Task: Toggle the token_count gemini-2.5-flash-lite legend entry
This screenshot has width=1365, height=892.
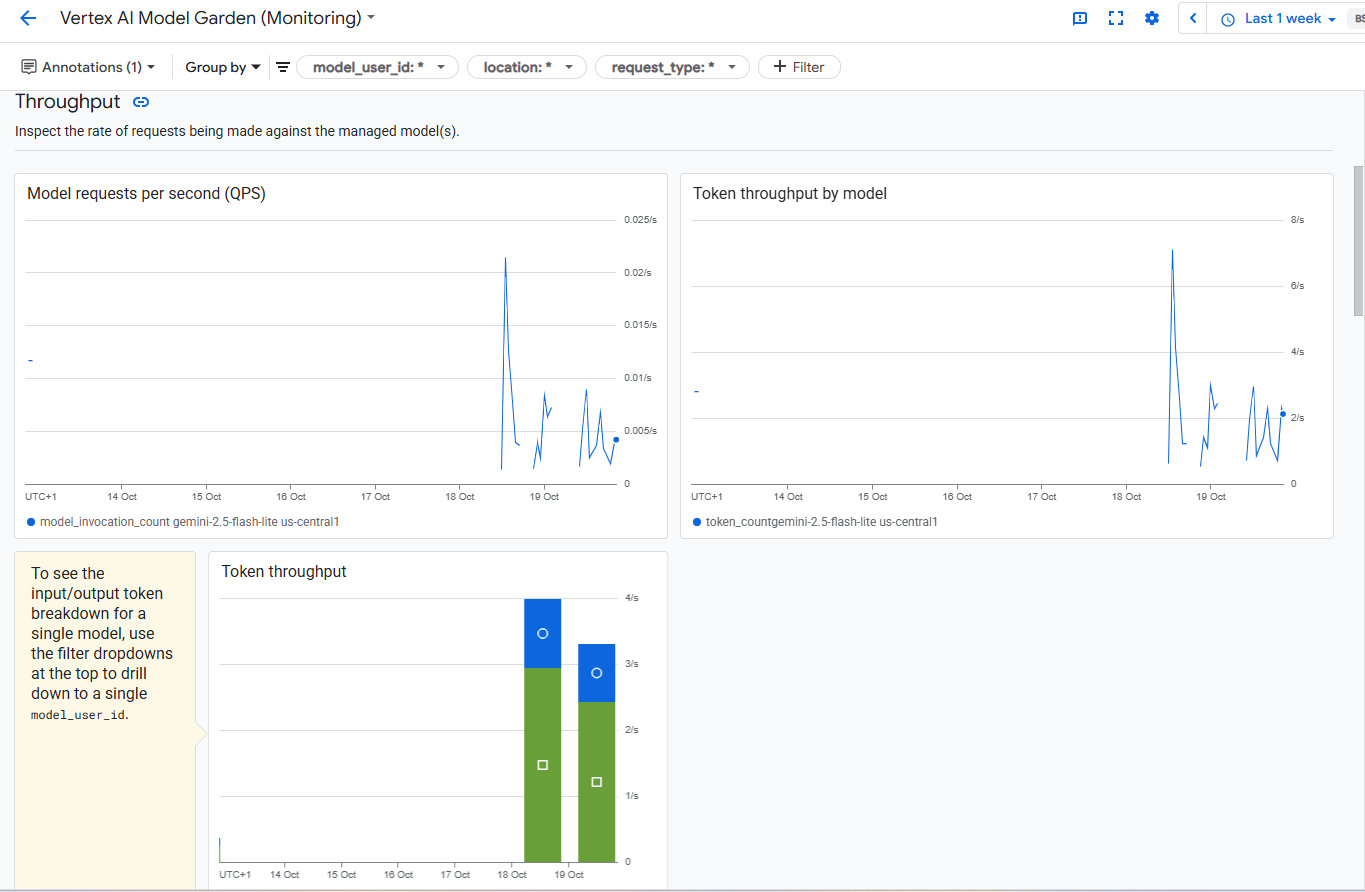Action: (x=815, y=522)
